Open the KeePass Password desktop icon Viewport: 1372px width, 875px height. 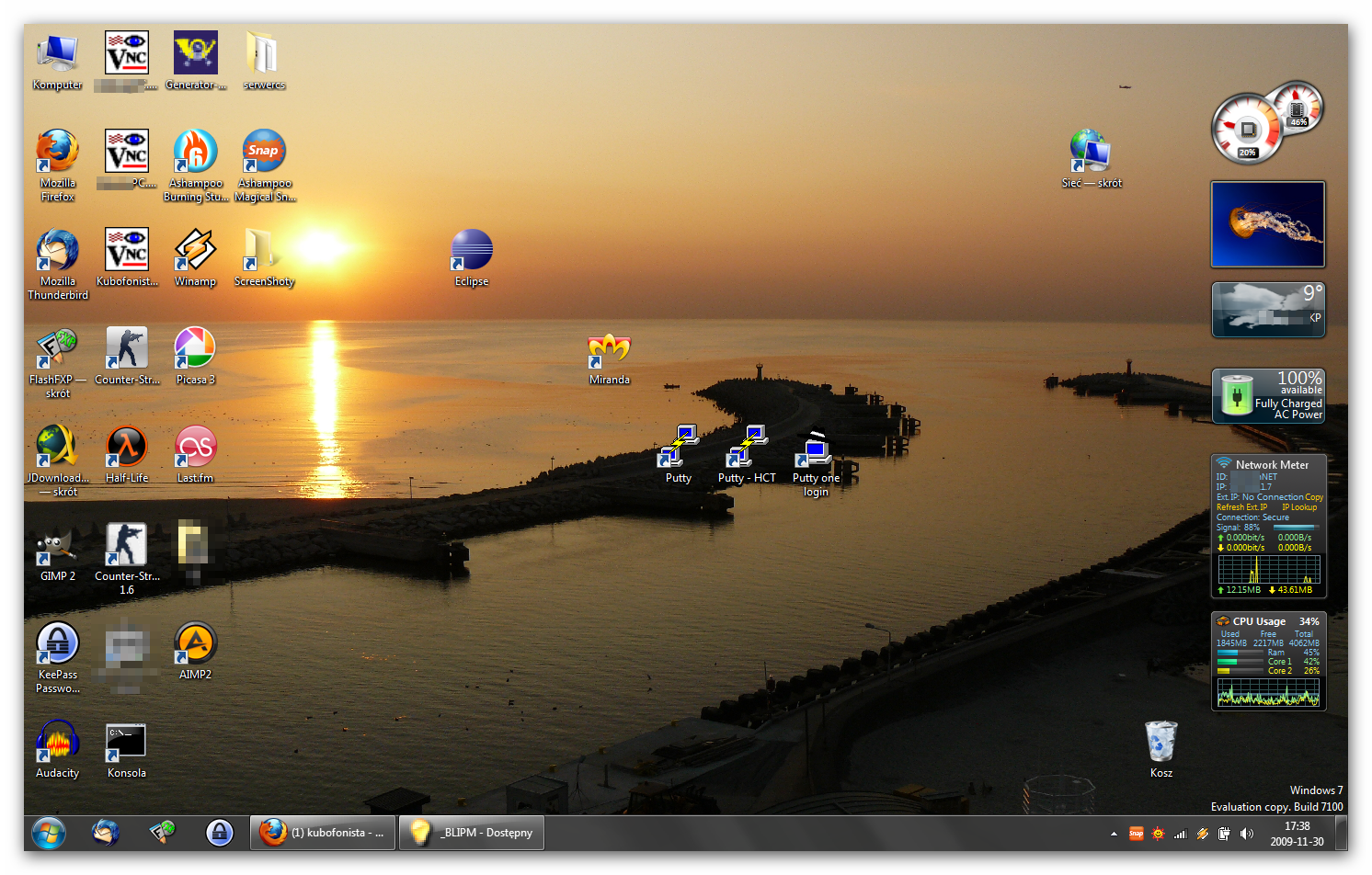tap(57, 644)
